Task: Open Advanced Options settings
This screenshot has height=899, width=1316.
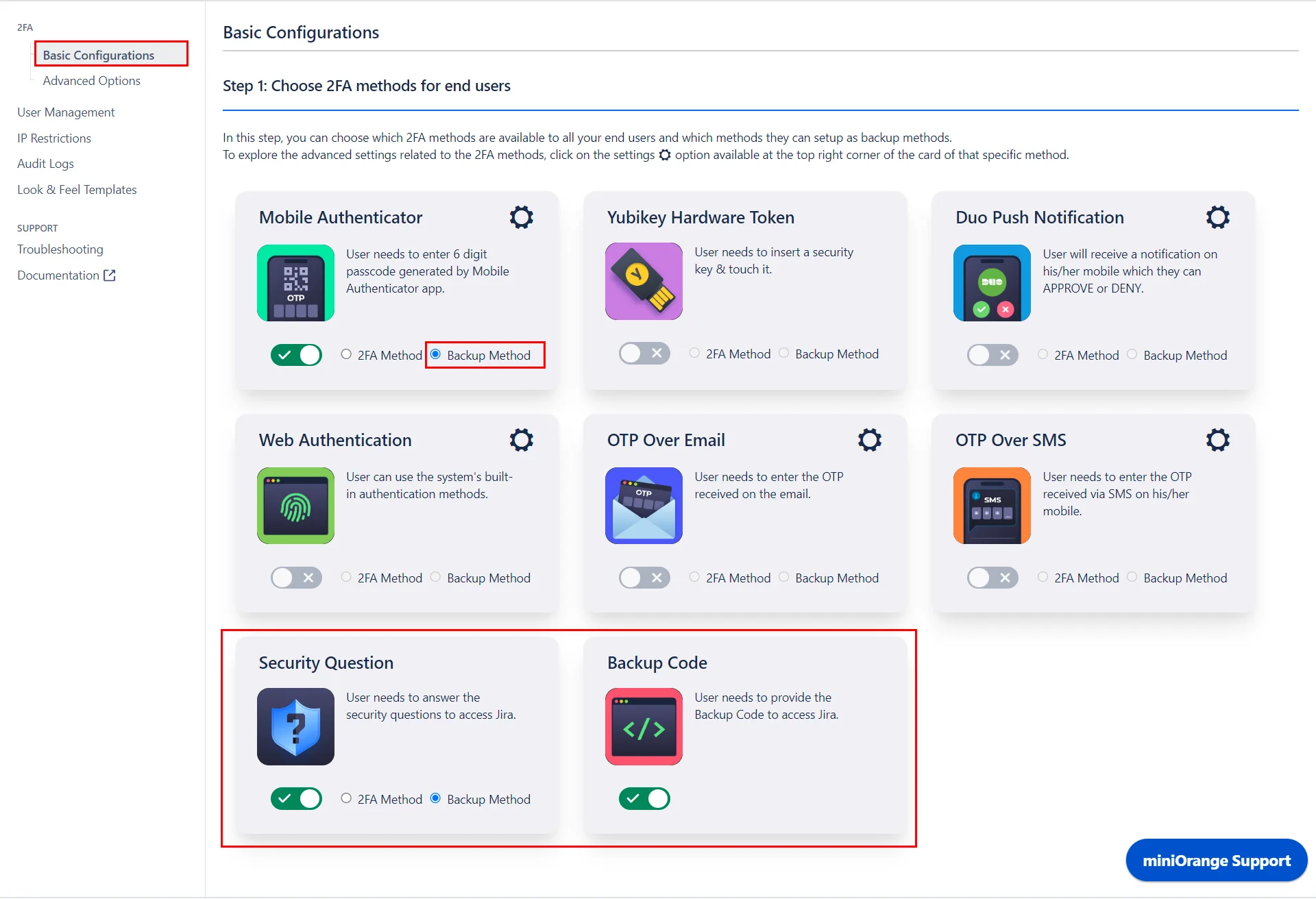Action: coord(91,80)
